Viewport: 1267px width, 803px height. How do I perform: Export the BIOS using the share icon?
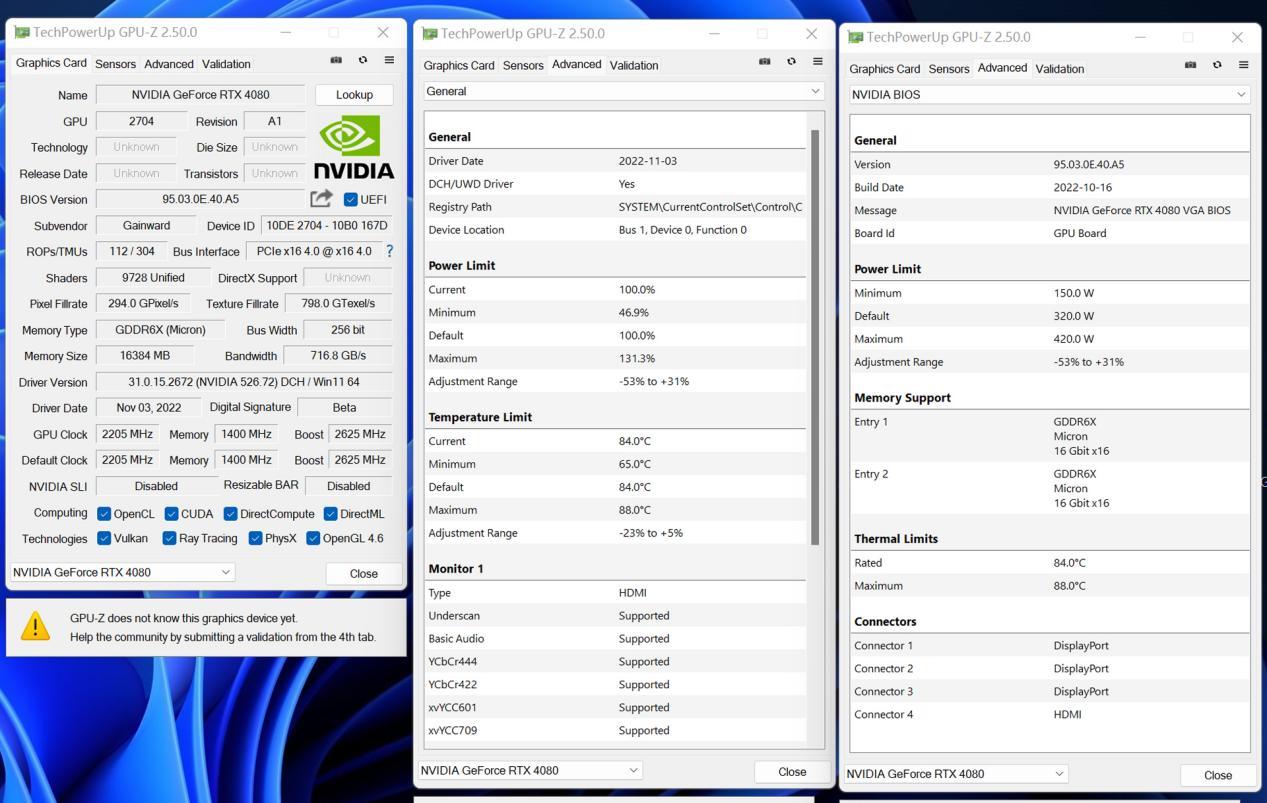(320, 199)
